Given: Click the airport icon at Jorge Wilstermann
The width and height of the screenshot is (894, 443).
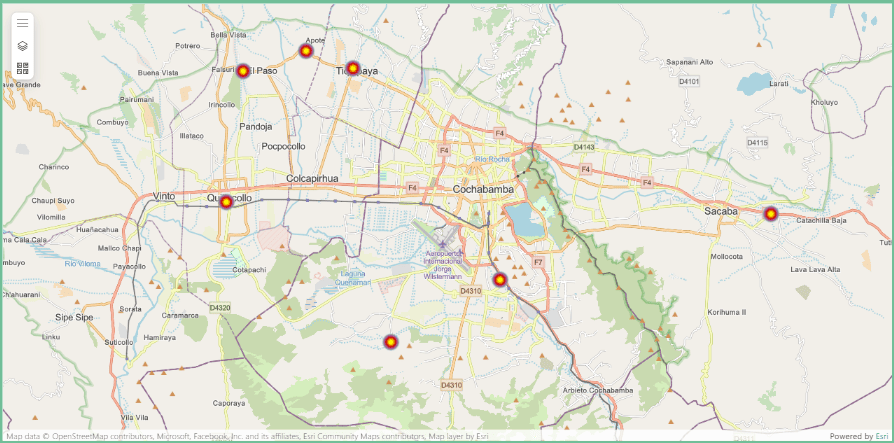Looking at the screenshot, I should coord(443,242).
